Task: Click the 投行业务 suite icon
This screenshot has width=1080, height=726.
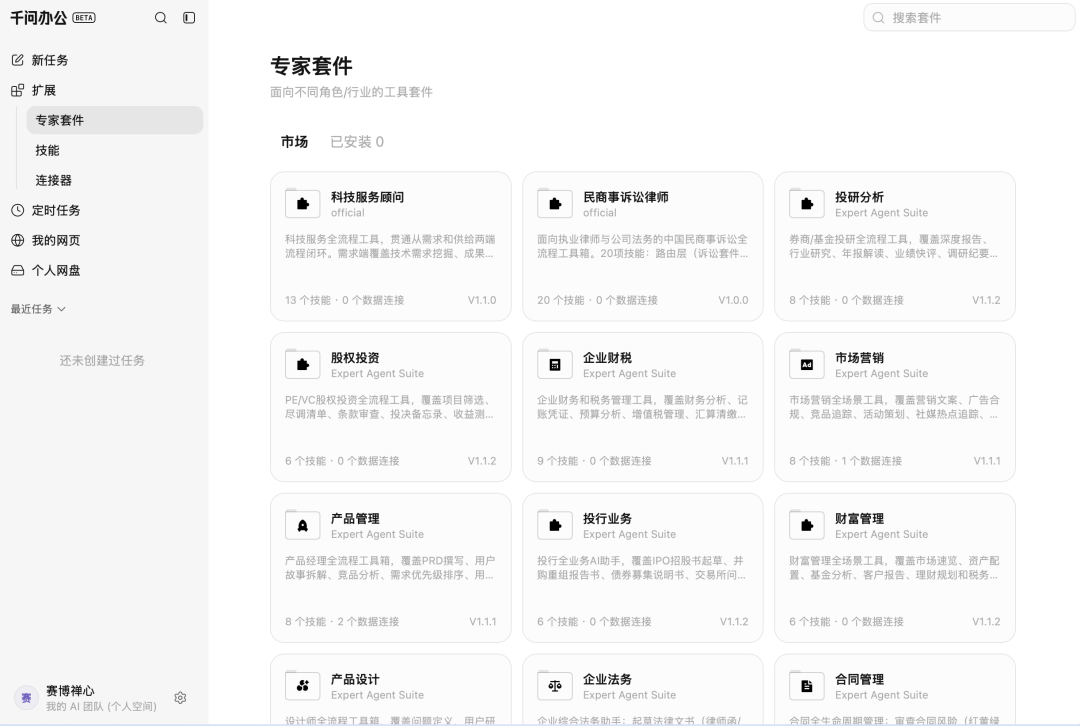Action: click(x=554, y=526)
